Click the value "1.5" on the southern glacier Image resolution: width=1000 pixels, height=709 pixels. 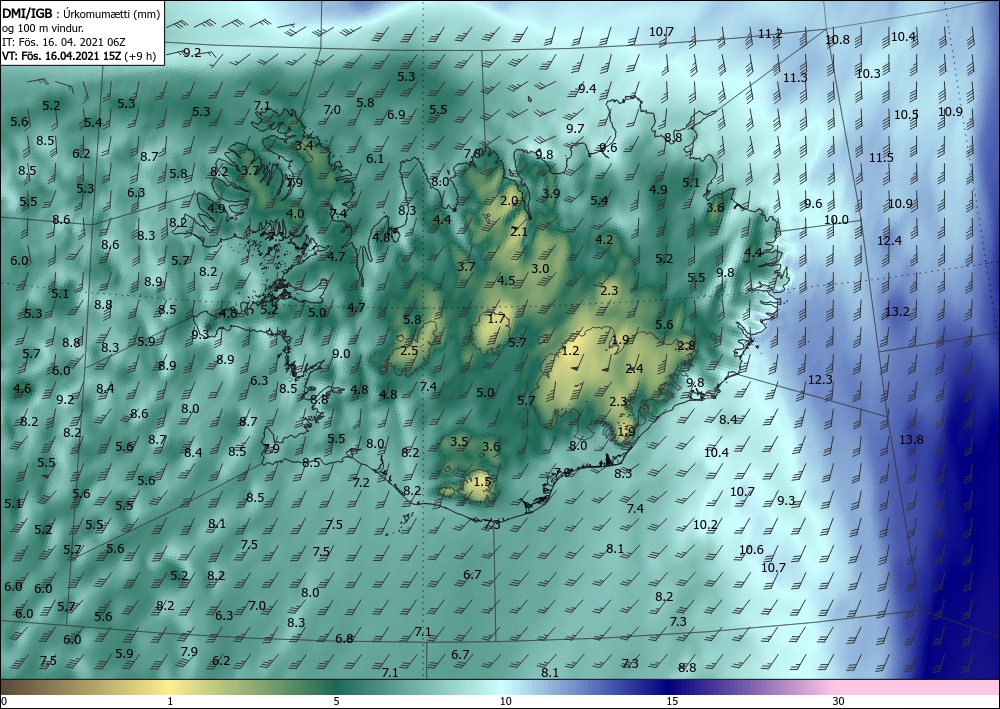click(483, 481)
